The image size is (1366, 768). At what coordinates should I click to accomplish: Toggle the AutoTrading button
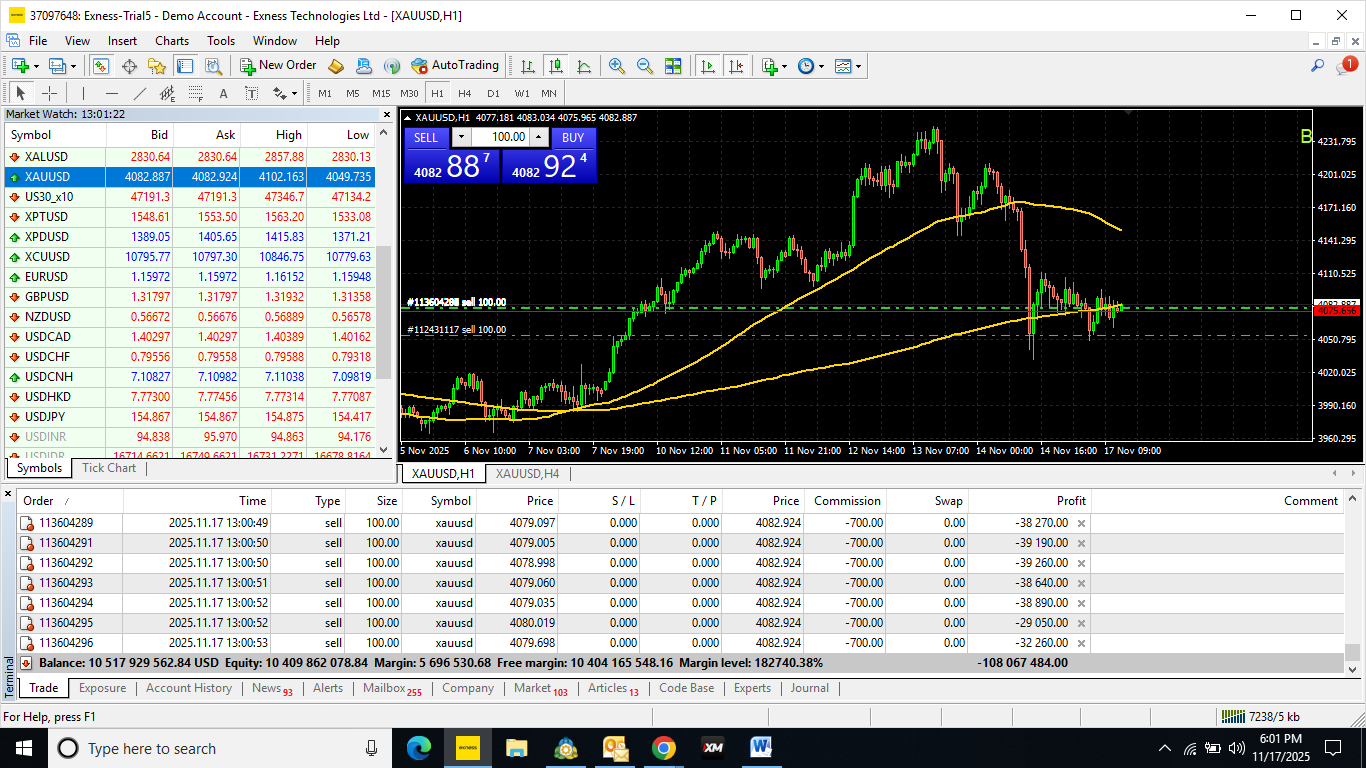pos(454,66)
